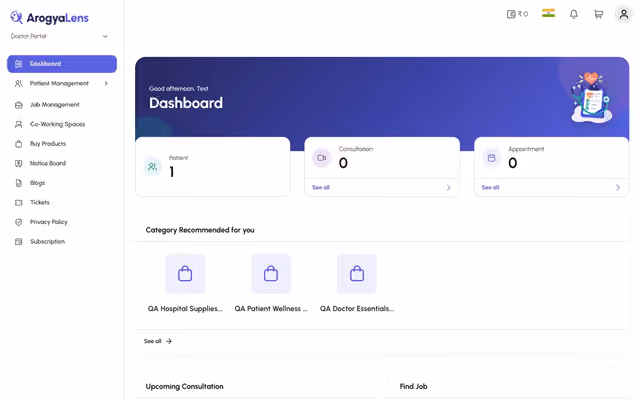The image size is (640, 400).
Task: Click the Privacy Policy shield icon
Action: (x=18, y=222)
